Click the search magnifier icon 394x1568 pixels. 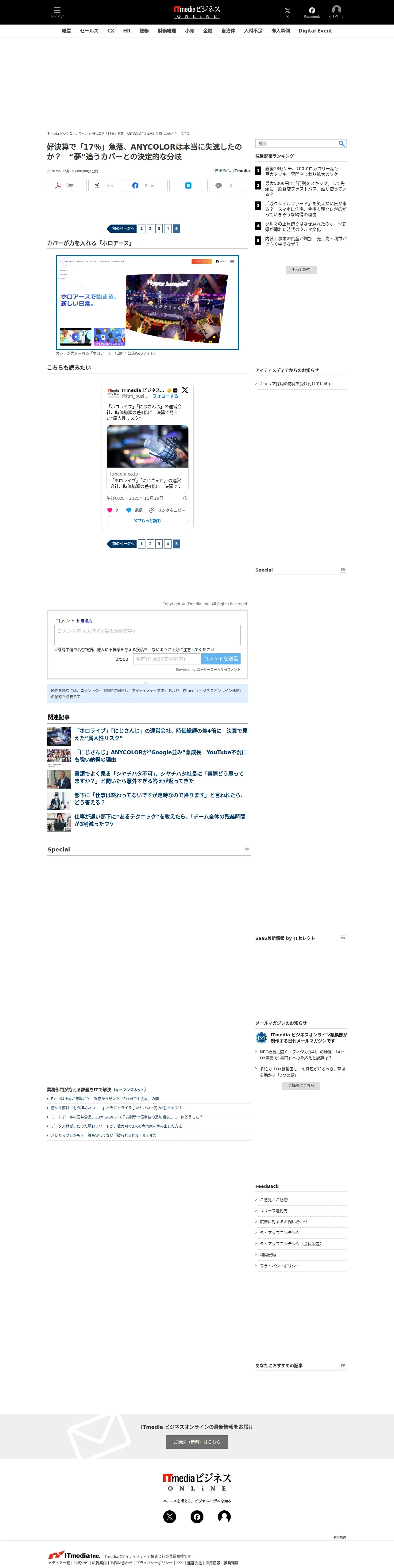click(x=342, y=144)
